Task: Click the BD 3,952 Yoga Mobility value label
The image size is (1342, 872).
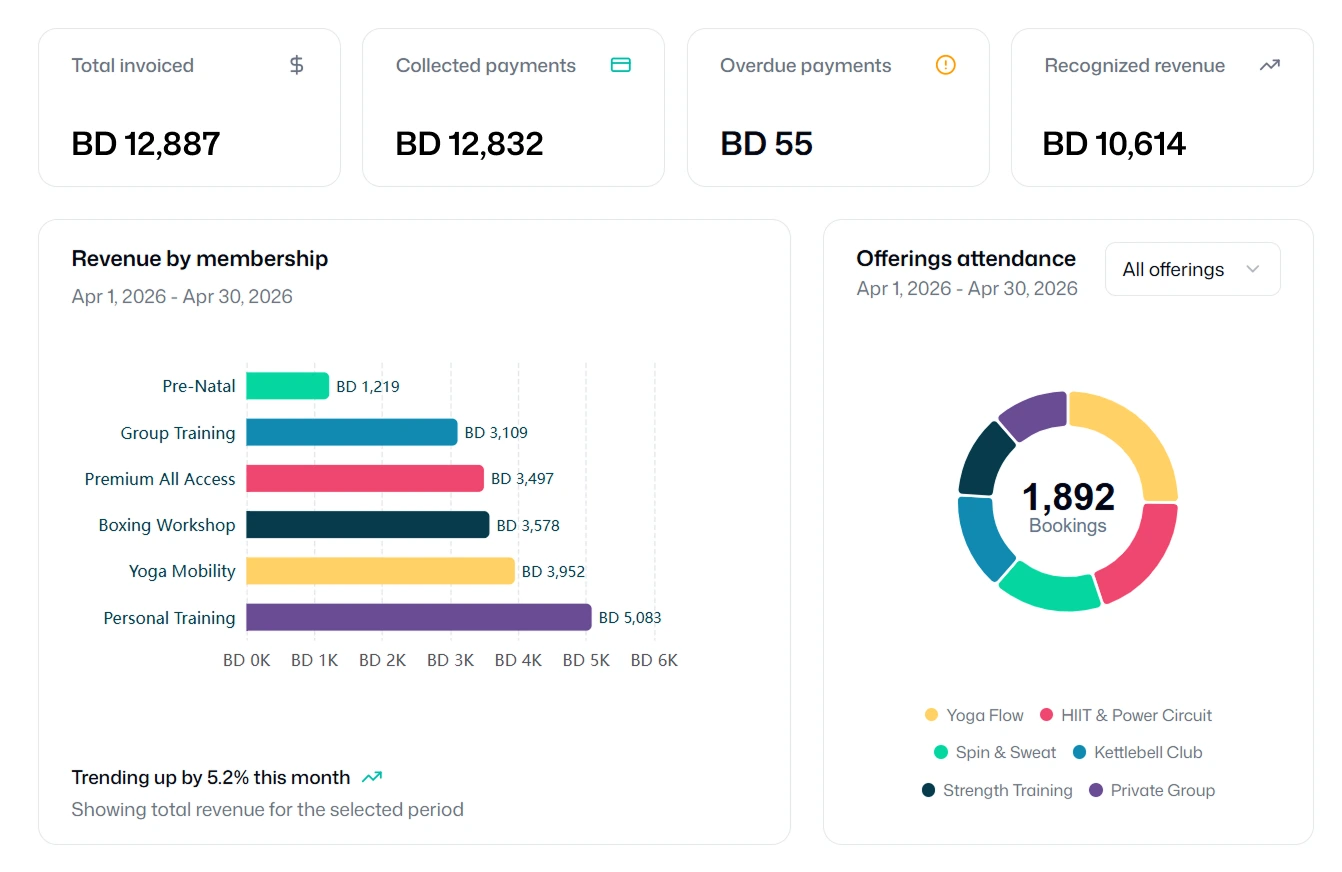Action: (553, 572)
